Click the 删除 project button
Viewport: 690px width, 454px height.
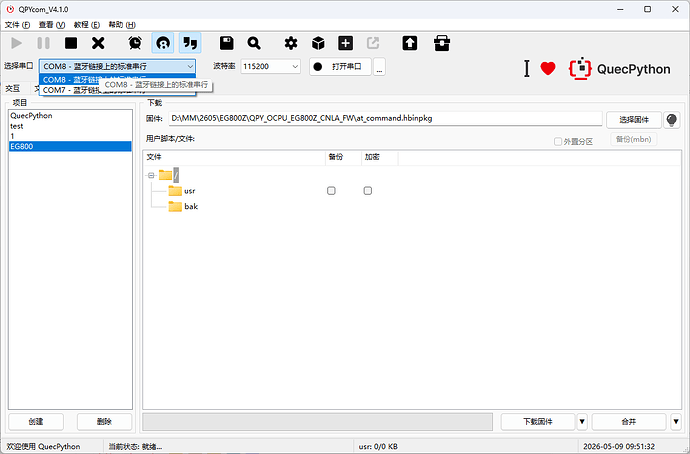(x=104, y=421)
